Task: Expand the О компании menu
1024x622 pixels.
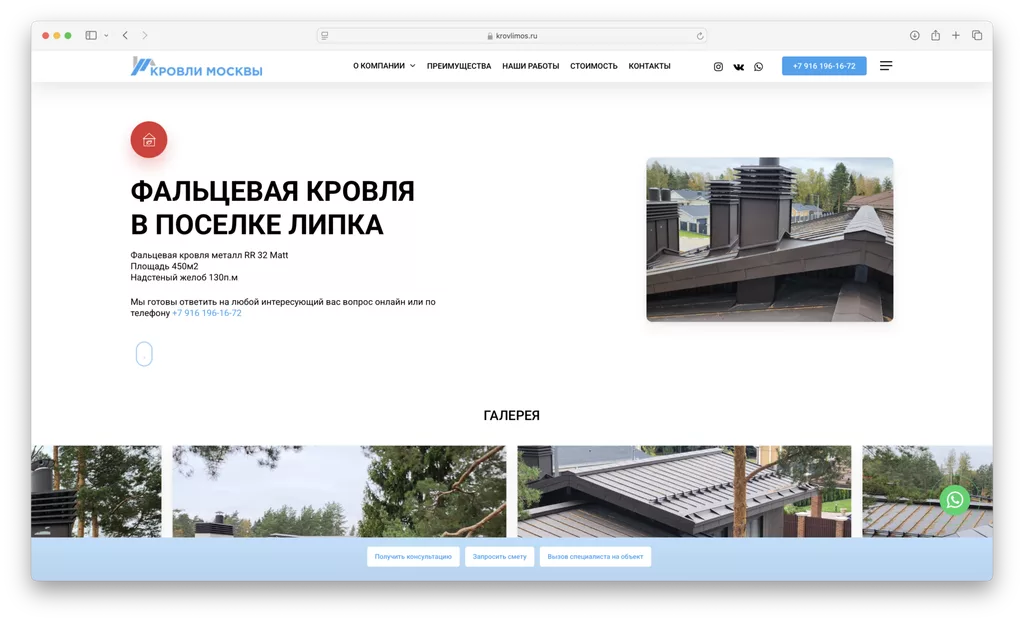Action: [384, 66]
